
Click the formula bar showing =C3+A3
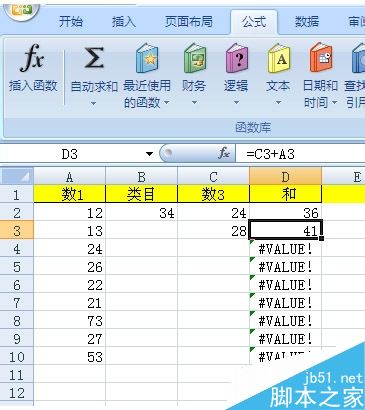[x=300, y=154]
